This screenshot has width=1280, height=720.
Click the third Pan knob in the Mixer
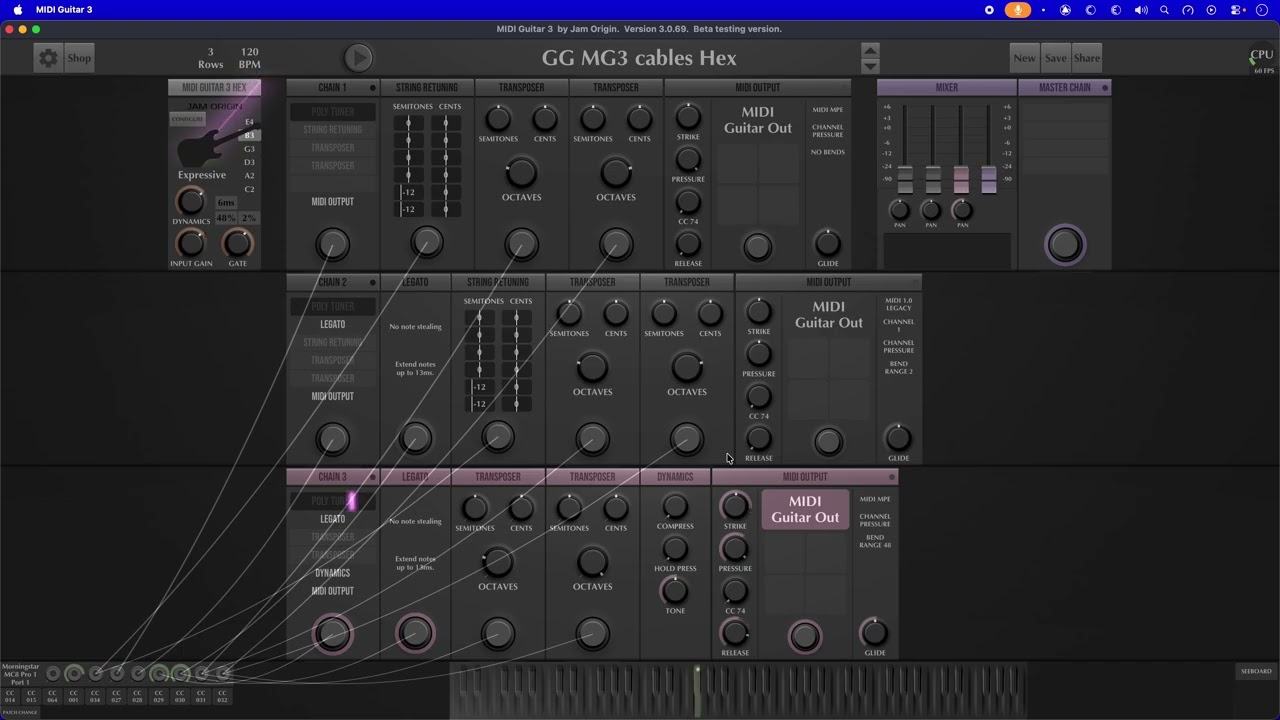pyautogui.click(x=962, y=210)
